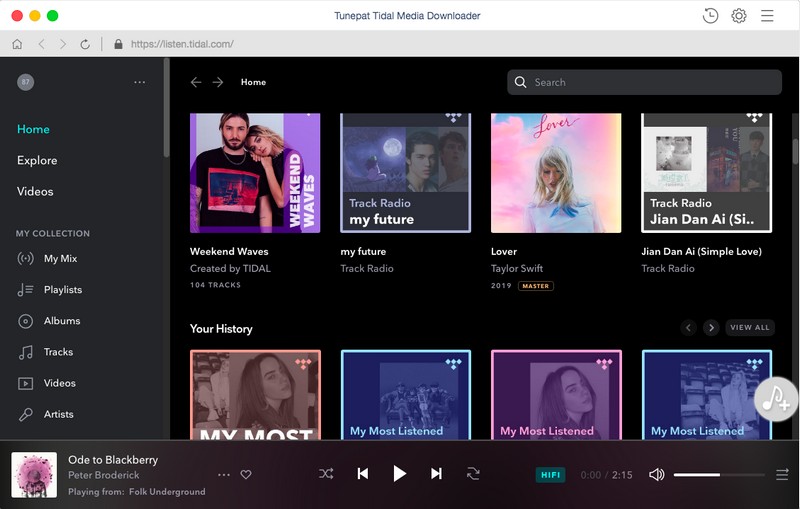Open the Weekend Waves playlist cover
Screen dimensions: 800x509
tap(255, 173)
